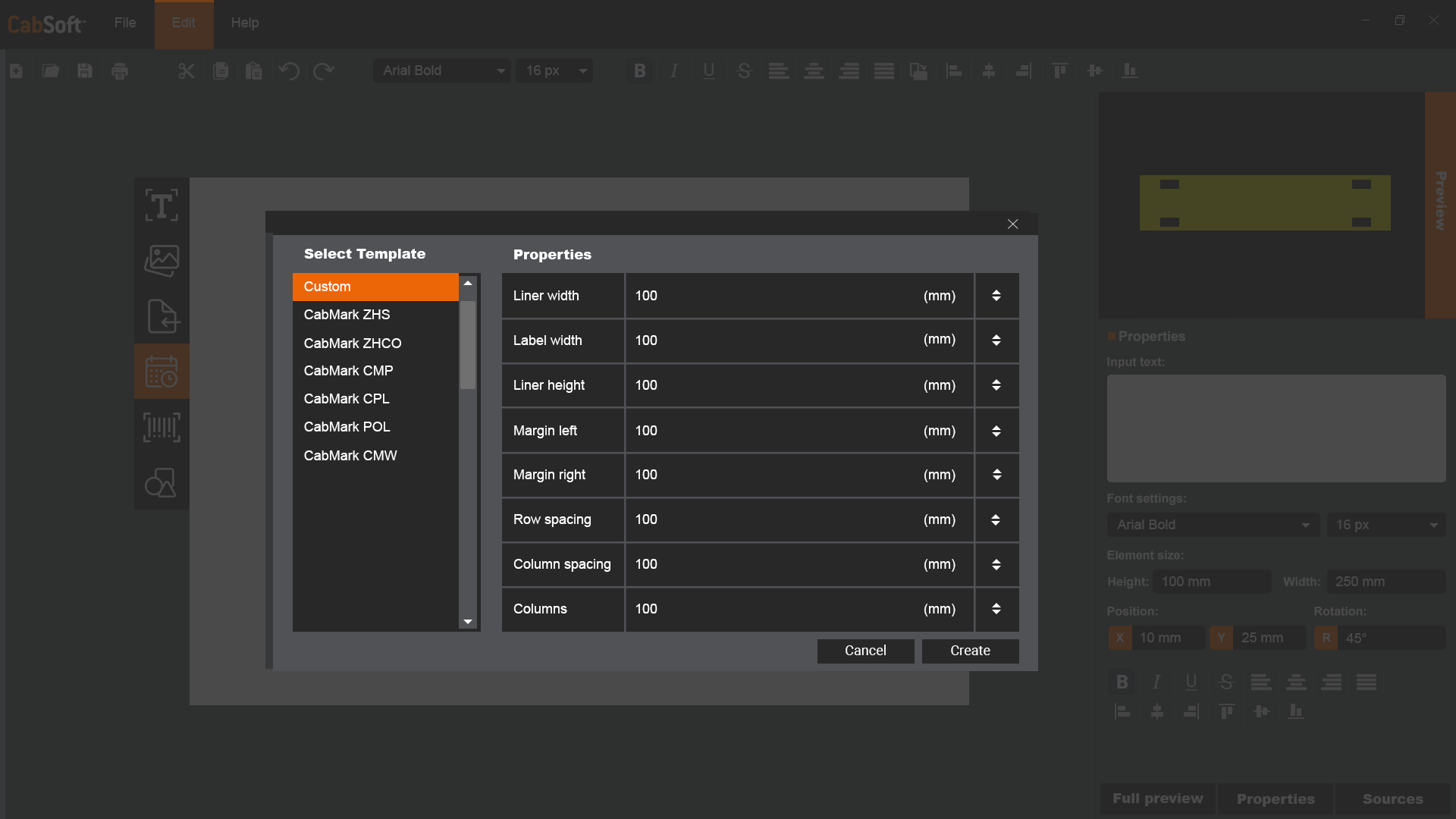Click the Create button in the template dialog
The image size is (1456, 819).
tap(970, 651)
